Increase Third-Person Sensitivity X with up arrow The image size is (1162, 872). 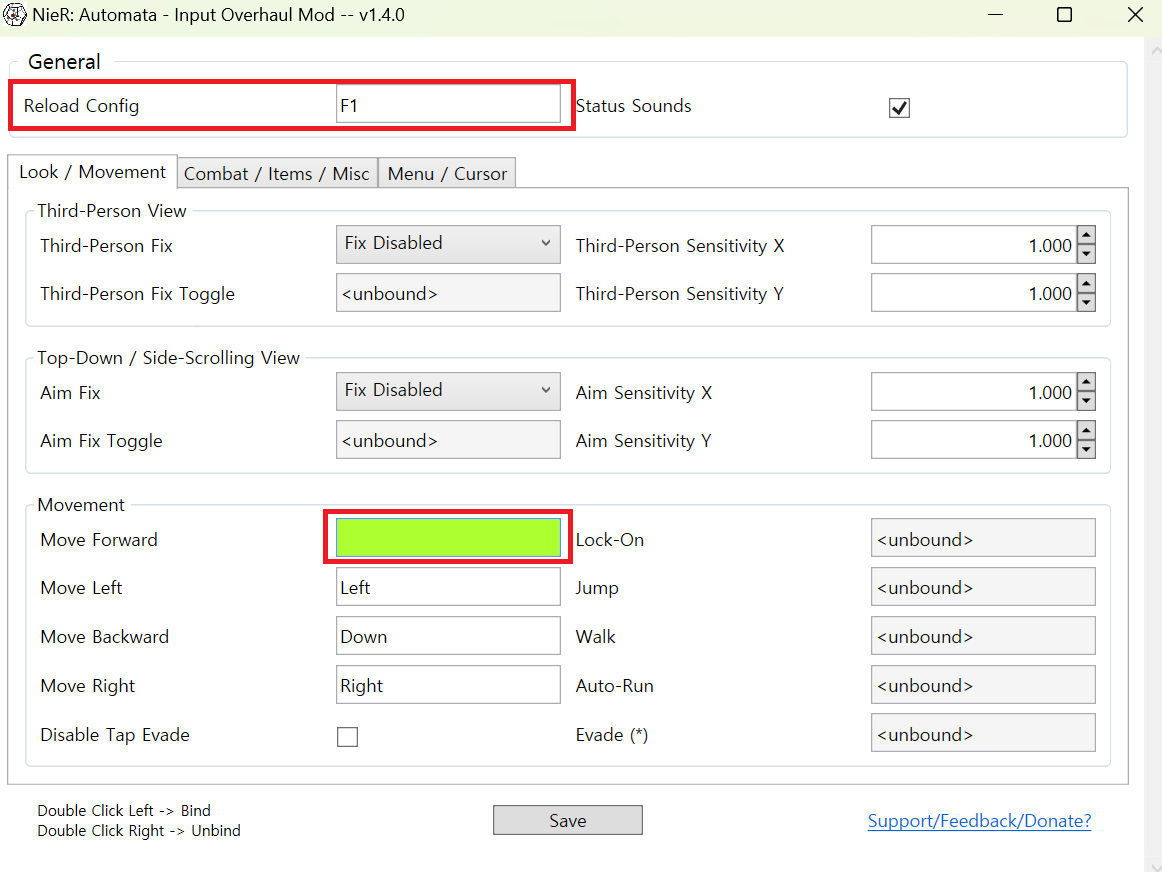coord(1086,236)
